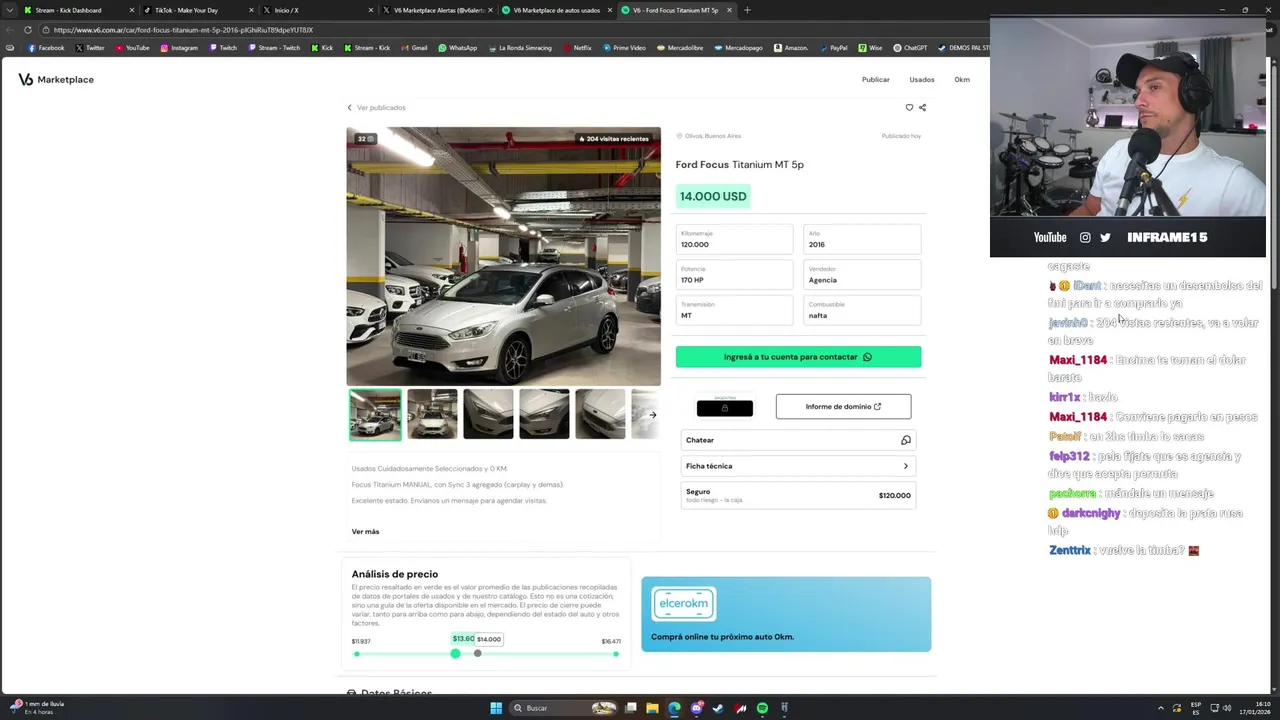Open Microsoft Edge from the taskbar
1280x720 pixels.
tap(674, 708)
